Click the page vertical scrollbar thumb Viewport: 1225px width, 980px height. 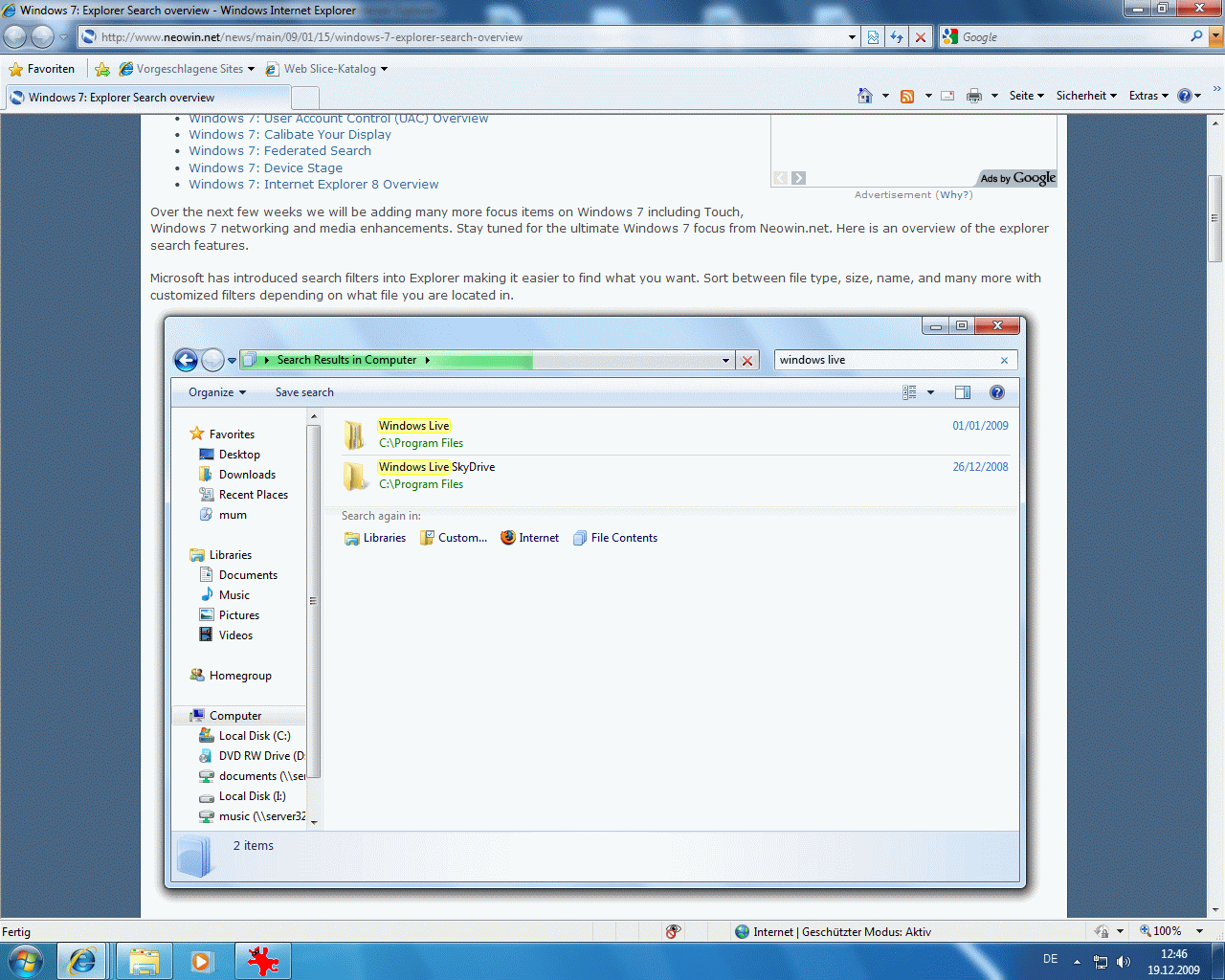(x=1215, y=218)
